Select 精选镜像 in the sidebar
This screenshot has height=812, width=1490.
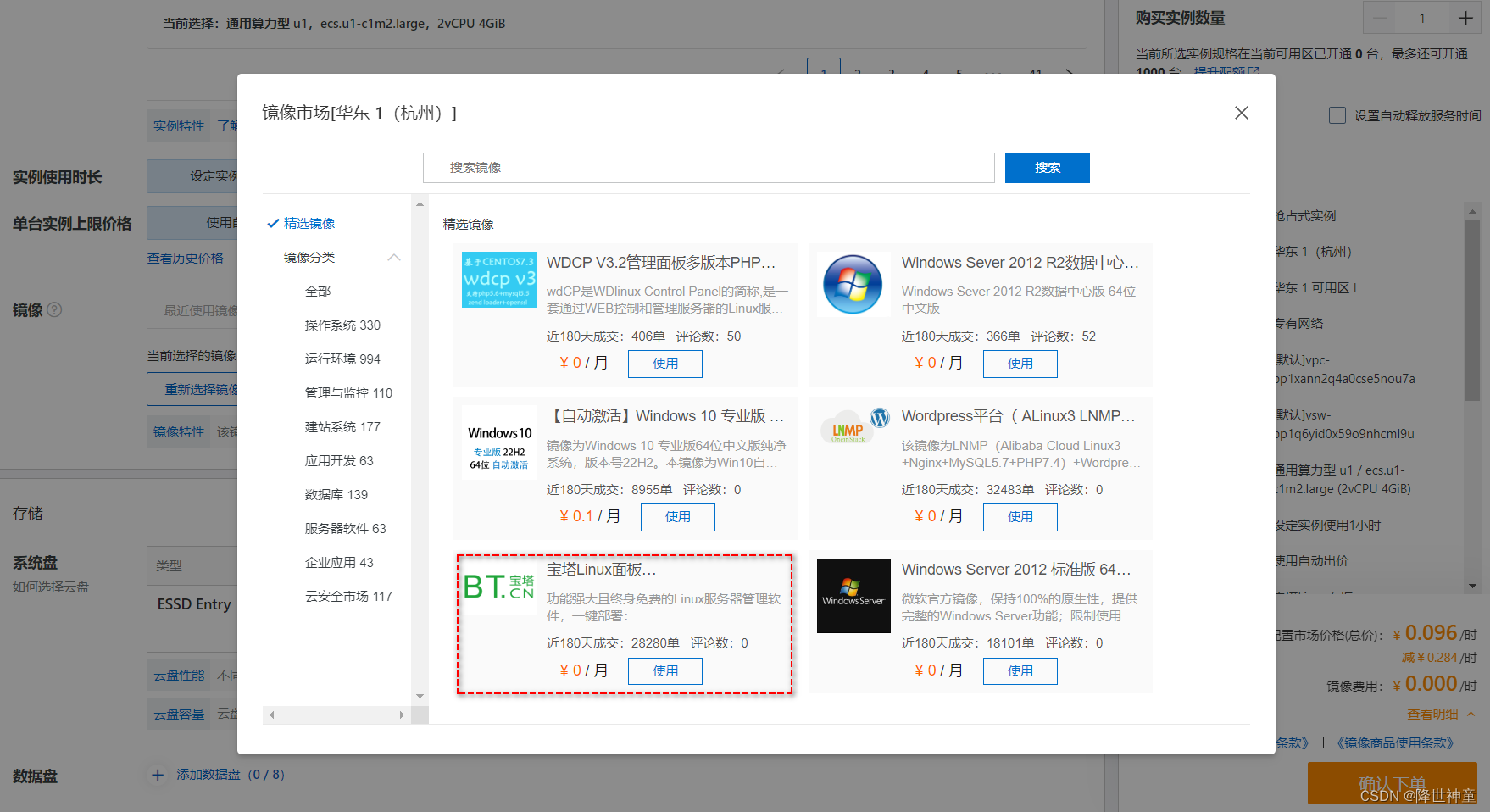[x=309, y=223]
